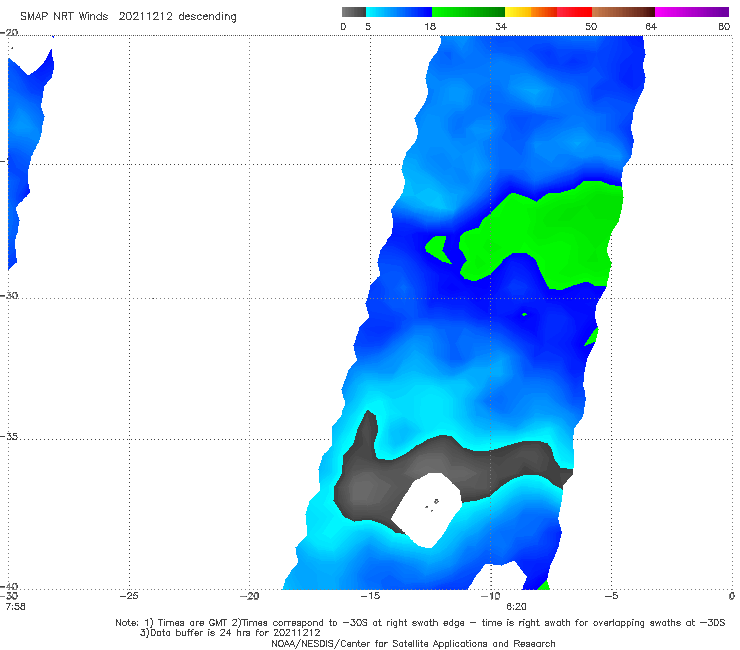
Task: Click the blue 5-18 segment of color bar
Action: click(399, 12)
